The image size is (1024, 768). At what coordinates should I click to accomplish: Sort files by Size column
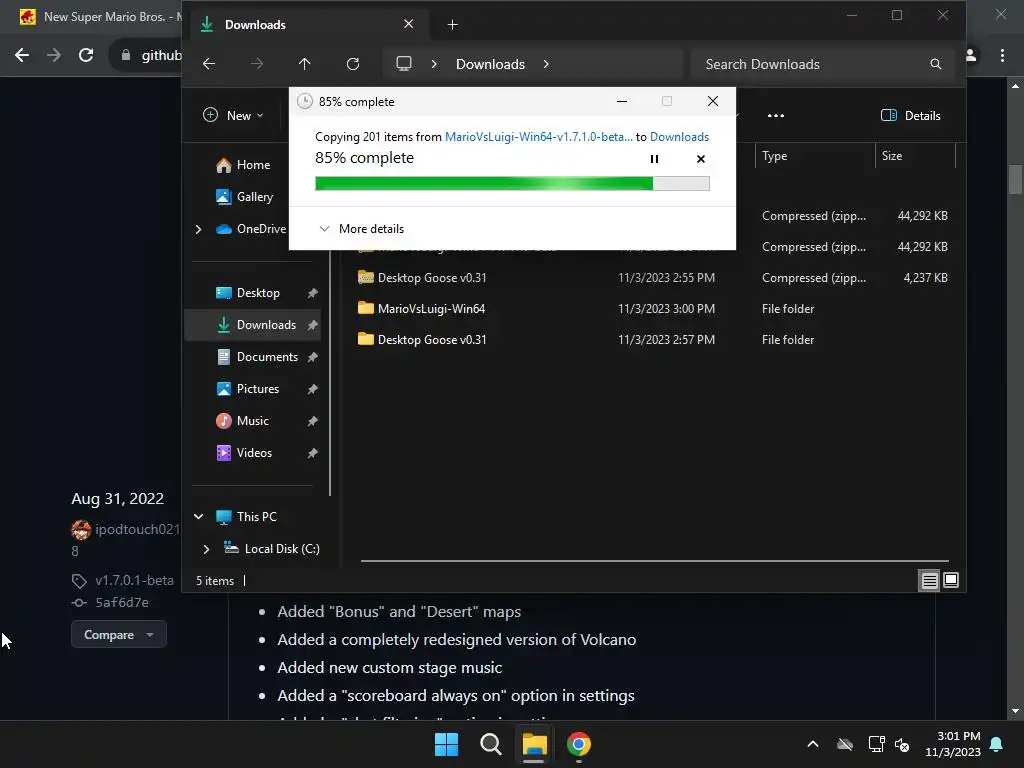pos(914,156)
